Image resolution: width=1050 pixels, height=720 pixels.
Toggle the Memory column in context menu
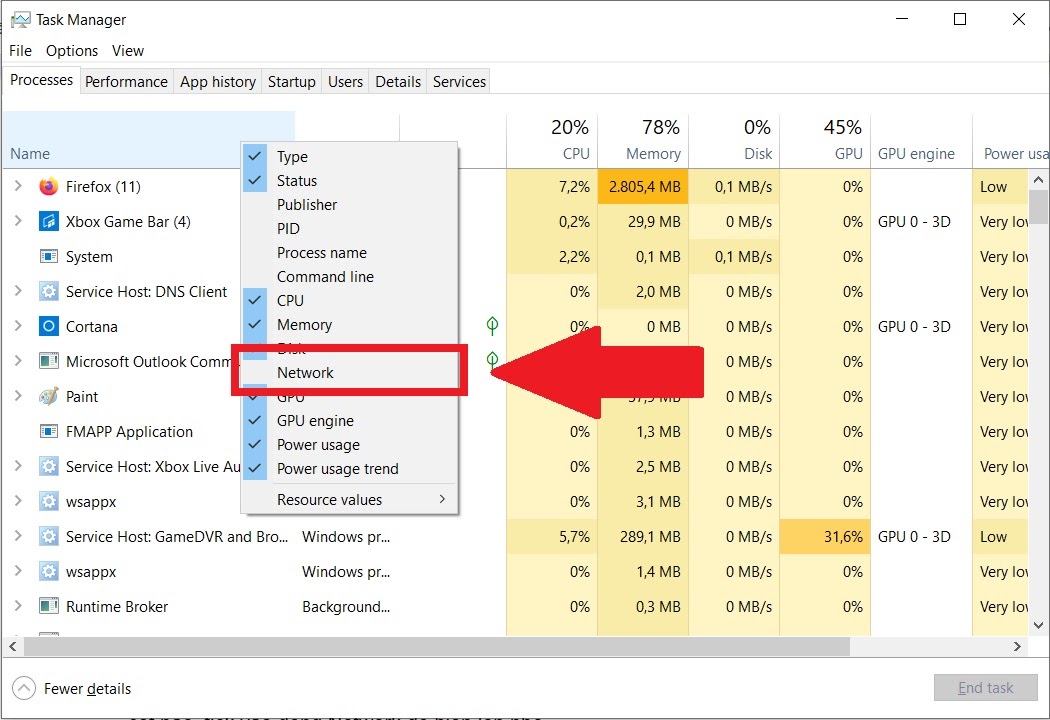click(x=349, y=325)
